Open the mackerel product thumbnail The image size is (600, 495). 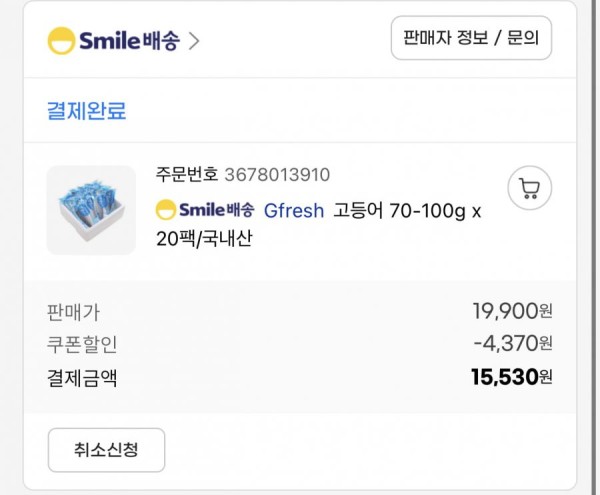tap(91, 210)
